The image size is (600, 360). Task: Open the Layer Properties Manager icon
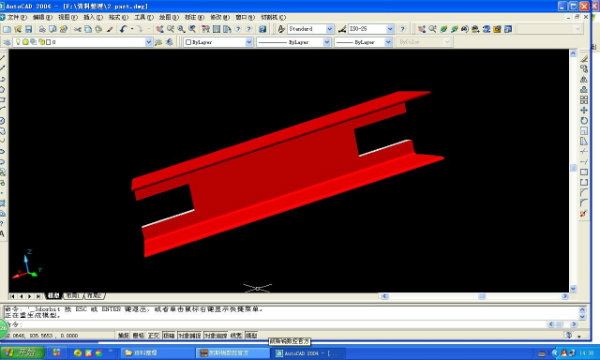7,42
